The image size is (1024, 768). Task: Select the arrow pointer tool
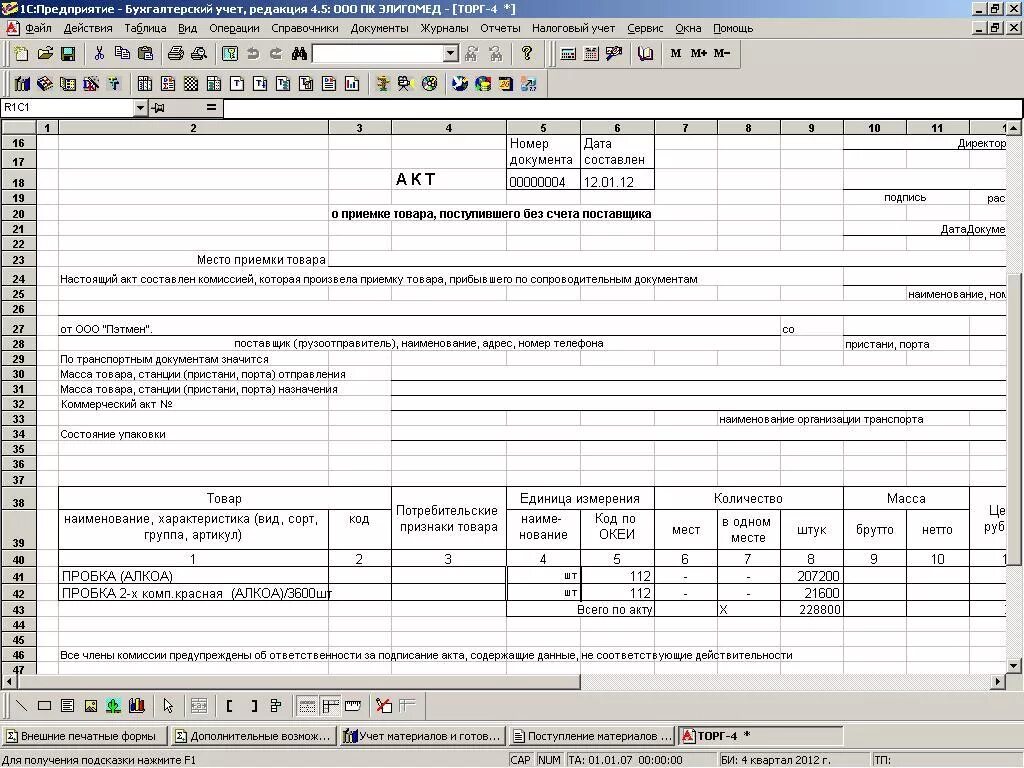[x=168, y=706]
